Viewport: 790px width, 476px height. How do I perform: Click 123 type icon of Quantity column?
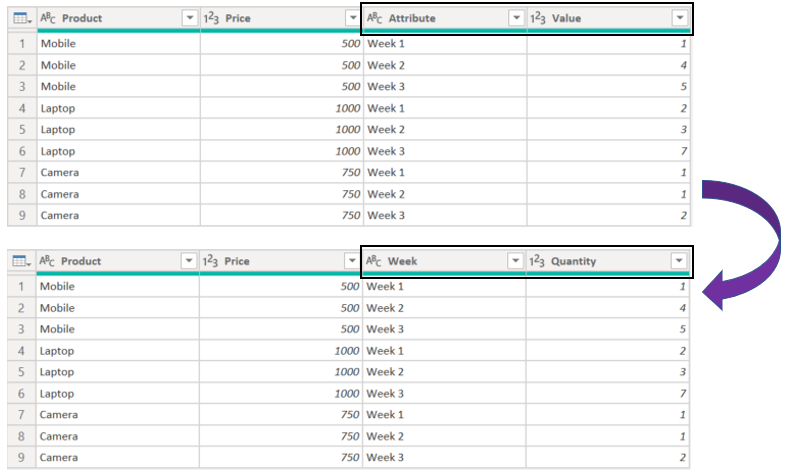[537, 261]
